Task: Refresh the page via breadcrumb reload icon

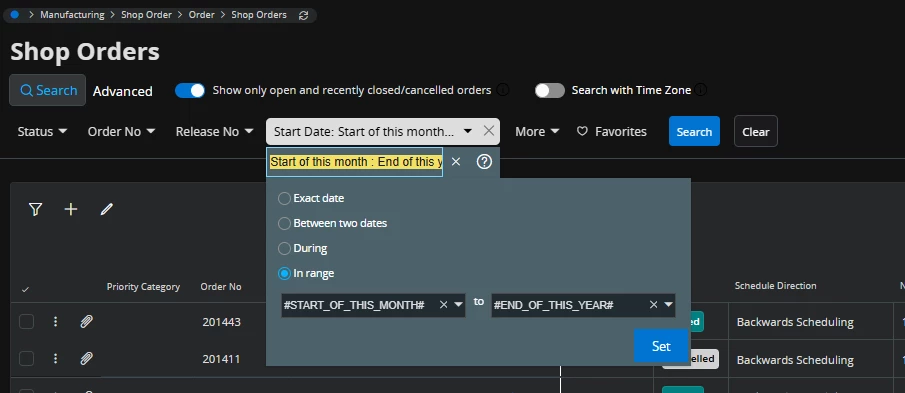Action: [303, 16]
